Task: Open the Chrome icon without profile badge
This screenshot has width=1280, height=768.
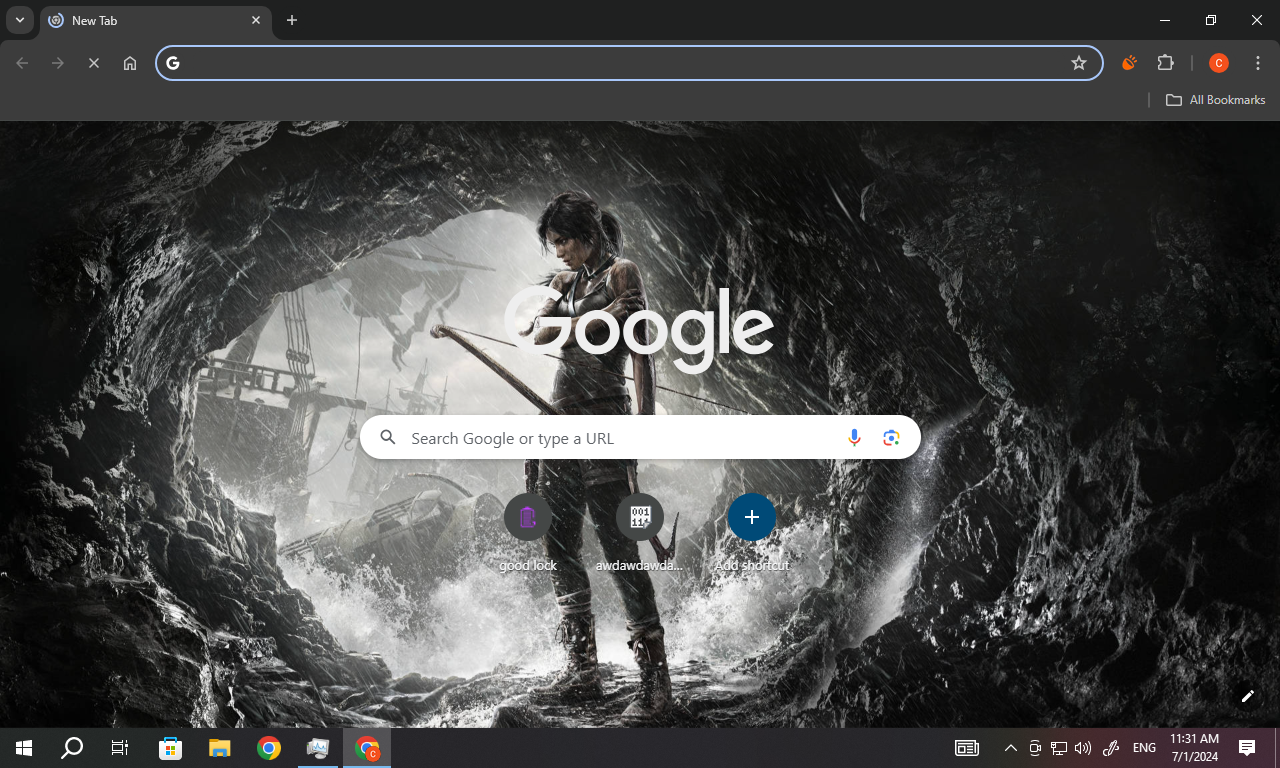Action: [268, 748]
